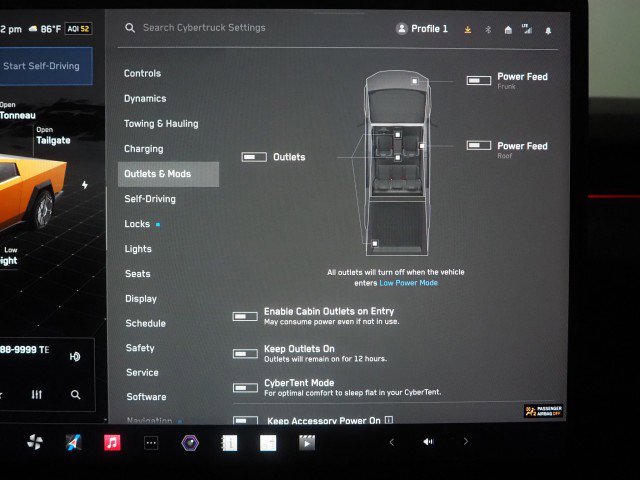This screenshot has height=480, width=640.
Task: Toggle Power Feed Roof switch
Action: 479,145
